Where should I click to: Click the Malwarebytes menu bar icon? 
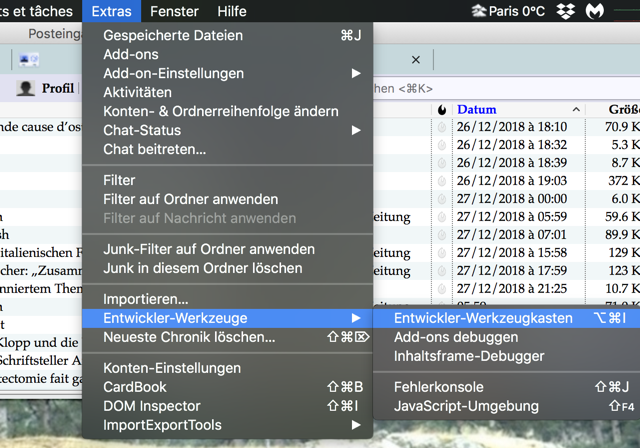[595, 11]
